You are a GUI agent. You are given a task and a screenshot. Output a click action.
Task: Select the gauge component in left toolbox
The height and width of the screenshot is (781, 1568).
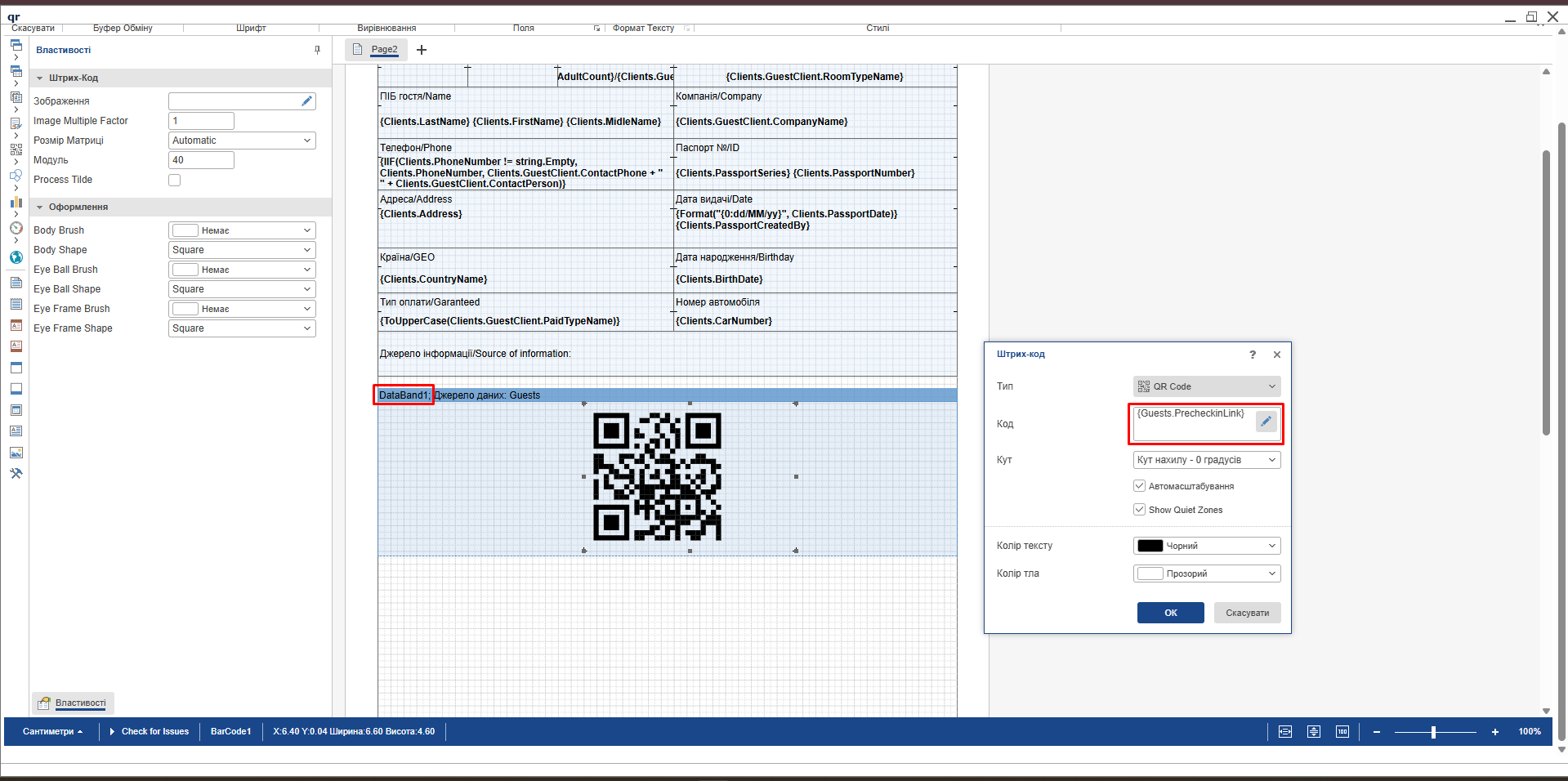16,229
